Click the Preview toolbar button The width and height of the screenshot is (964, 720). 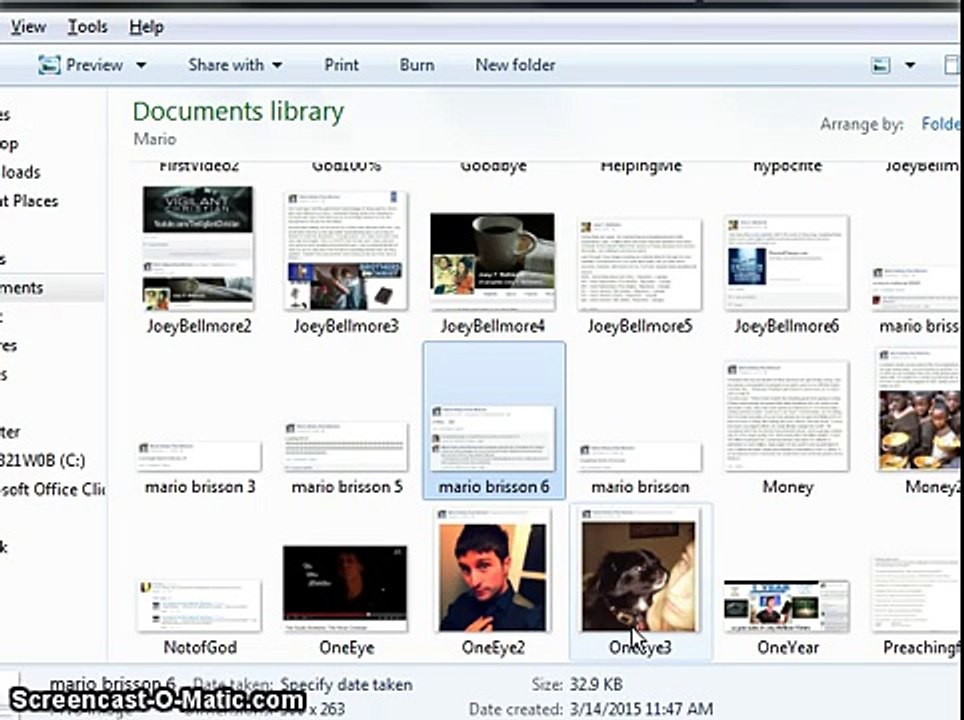pos(81,65)
